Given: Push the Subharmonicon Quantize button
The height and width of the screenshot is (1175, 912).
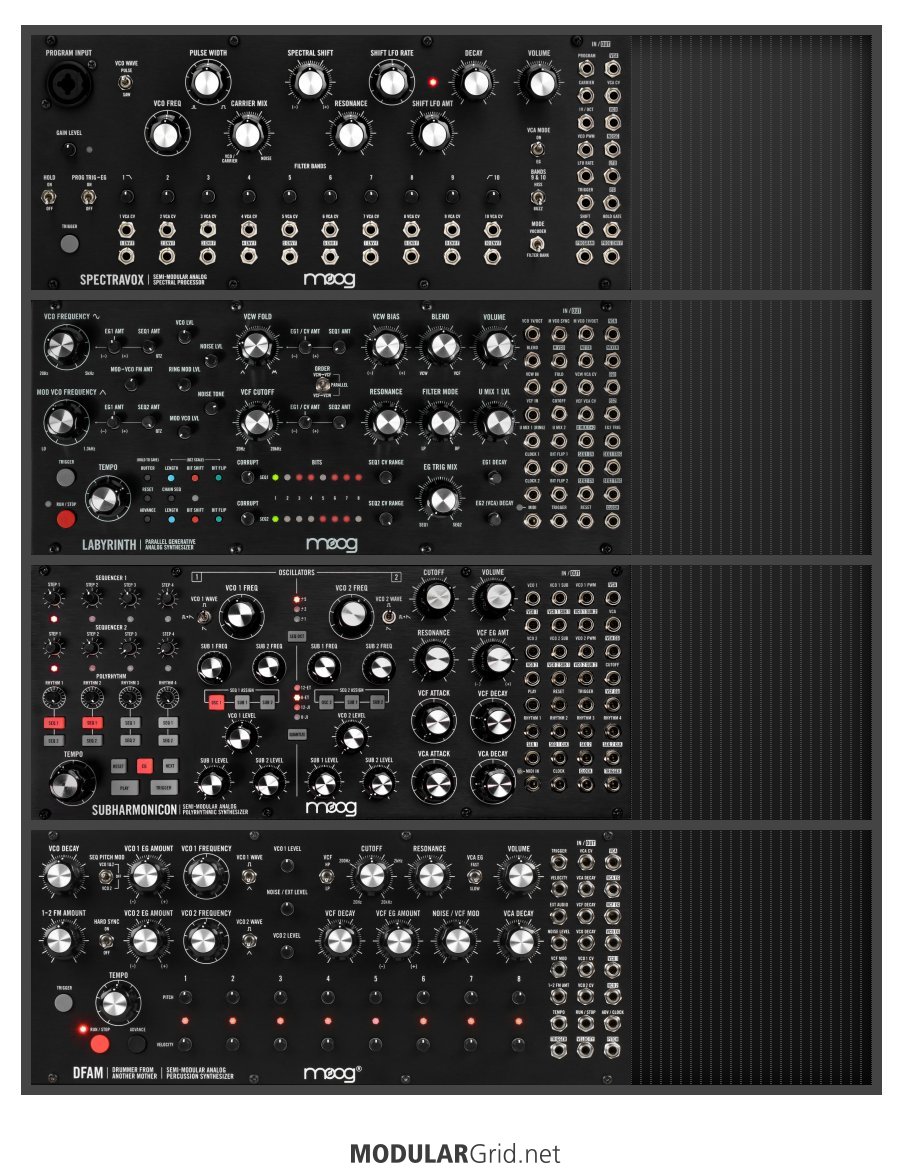Looking at the screenshot, I should coord(297,734).
